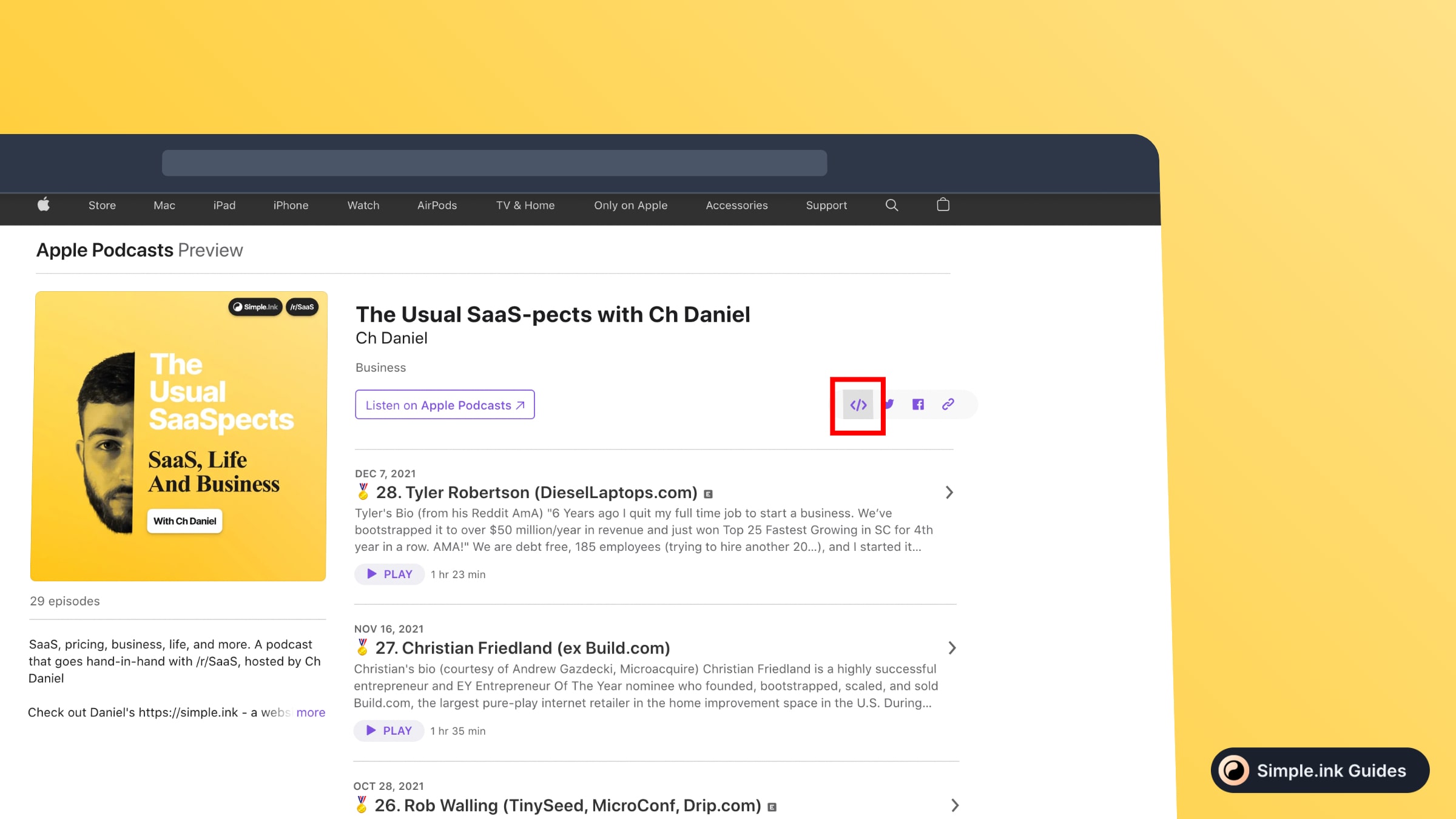Screen dimensions: 1456x819
Task: Expand episode 28 Tyler Robertson chevron
Action: [x=949, y=493]
